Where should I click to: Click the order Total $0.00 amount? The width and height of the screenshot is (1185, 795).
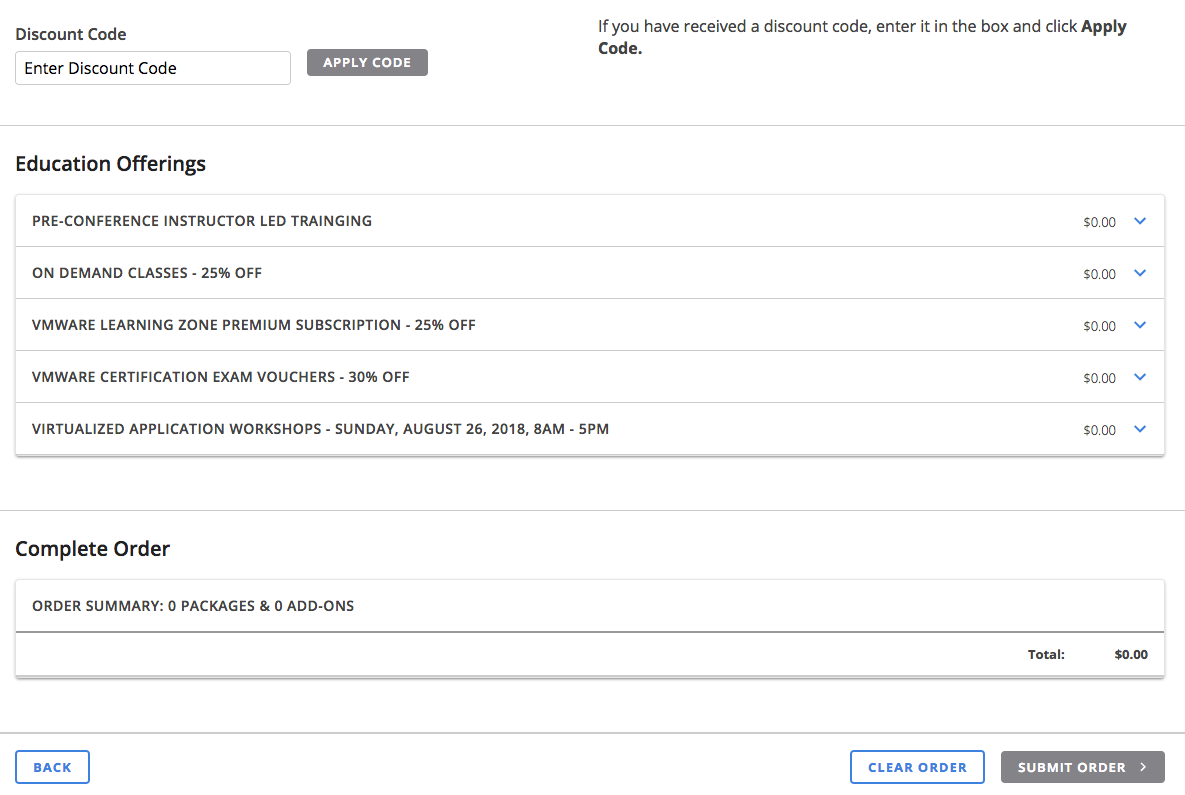click(x=1131, y=655)
